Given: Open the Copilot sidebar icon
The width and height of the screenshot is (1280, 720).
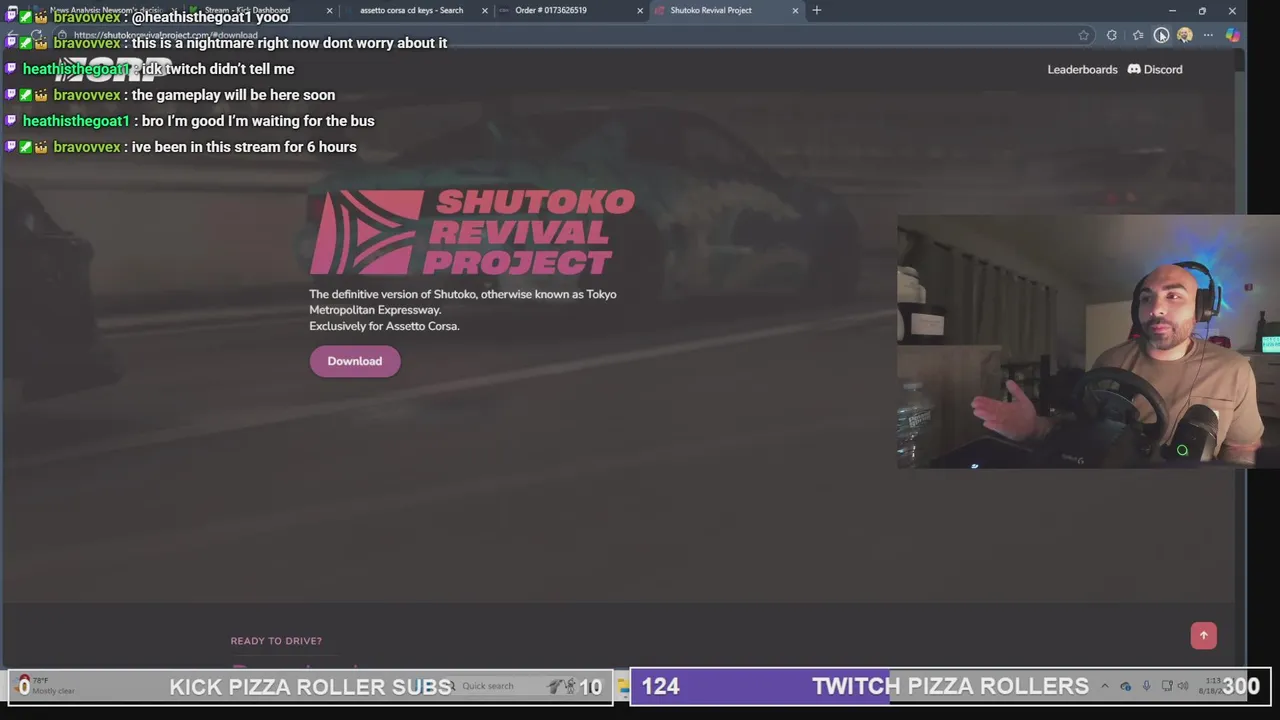Looking at the screenshot, I should point(1232,35).
